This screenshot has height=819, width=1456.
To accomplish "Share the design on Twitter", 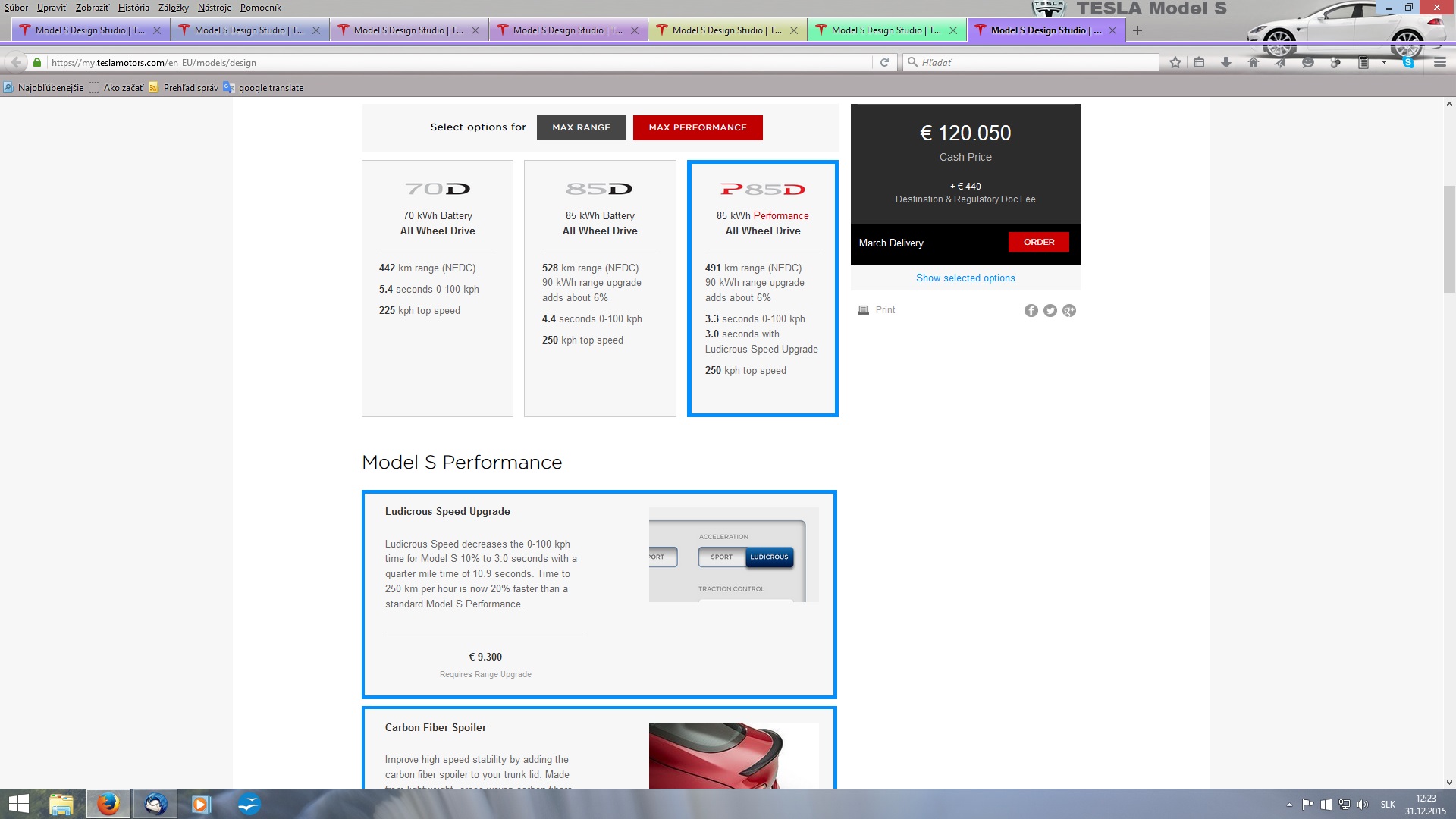I will (1050, 310).
